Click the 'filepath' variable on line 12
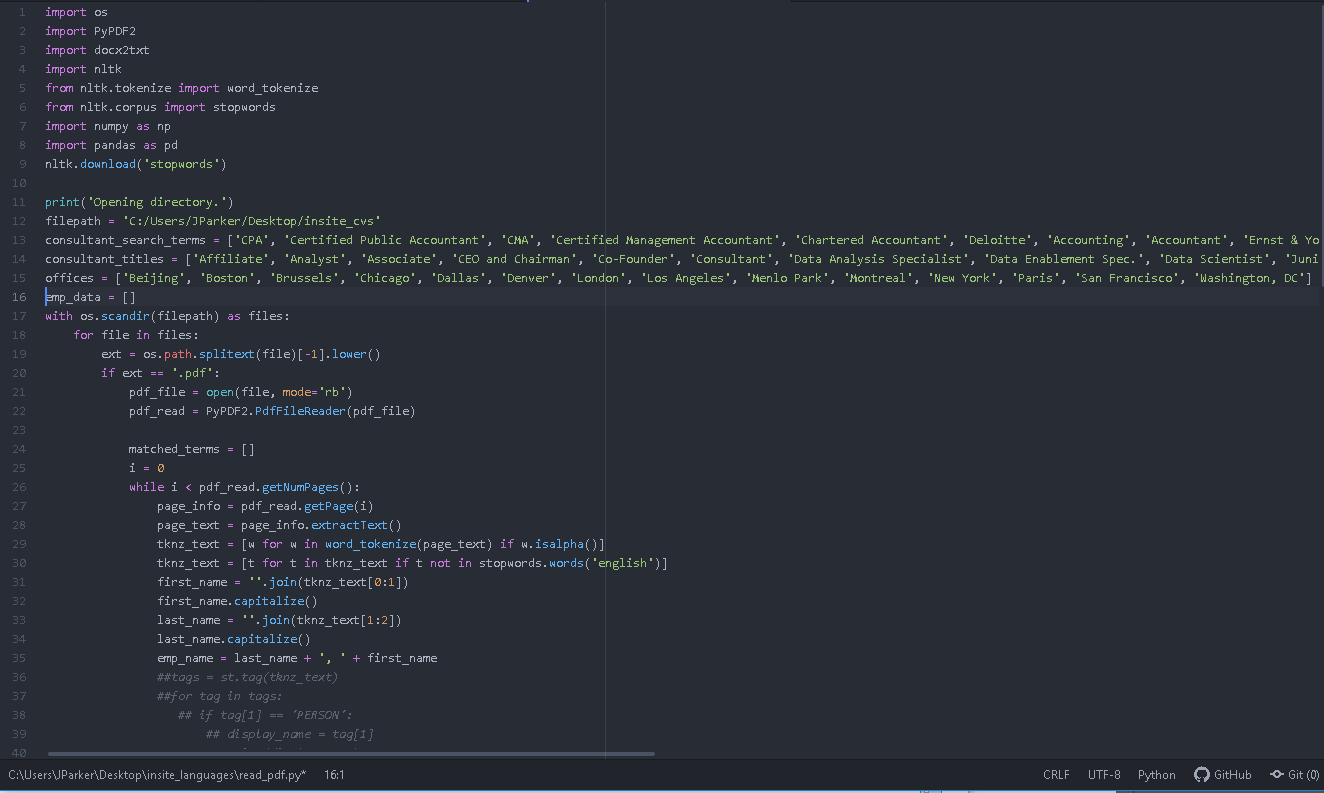The image size is (1324, 793). 73,221
